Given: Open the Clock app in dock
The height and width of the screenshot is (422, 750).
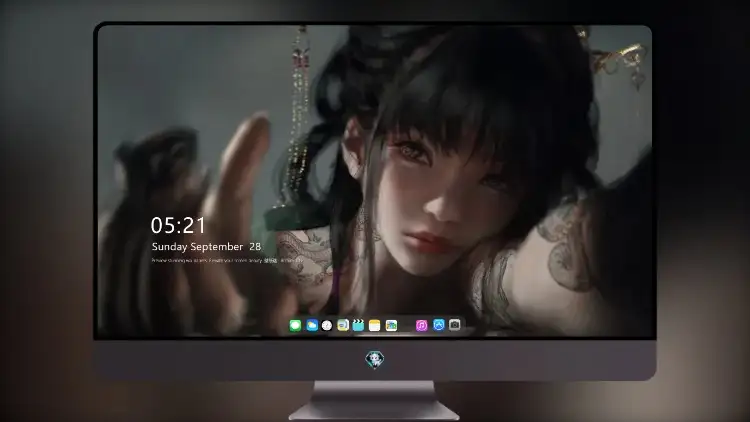Looking at the screenshot, I should point(327,326).
